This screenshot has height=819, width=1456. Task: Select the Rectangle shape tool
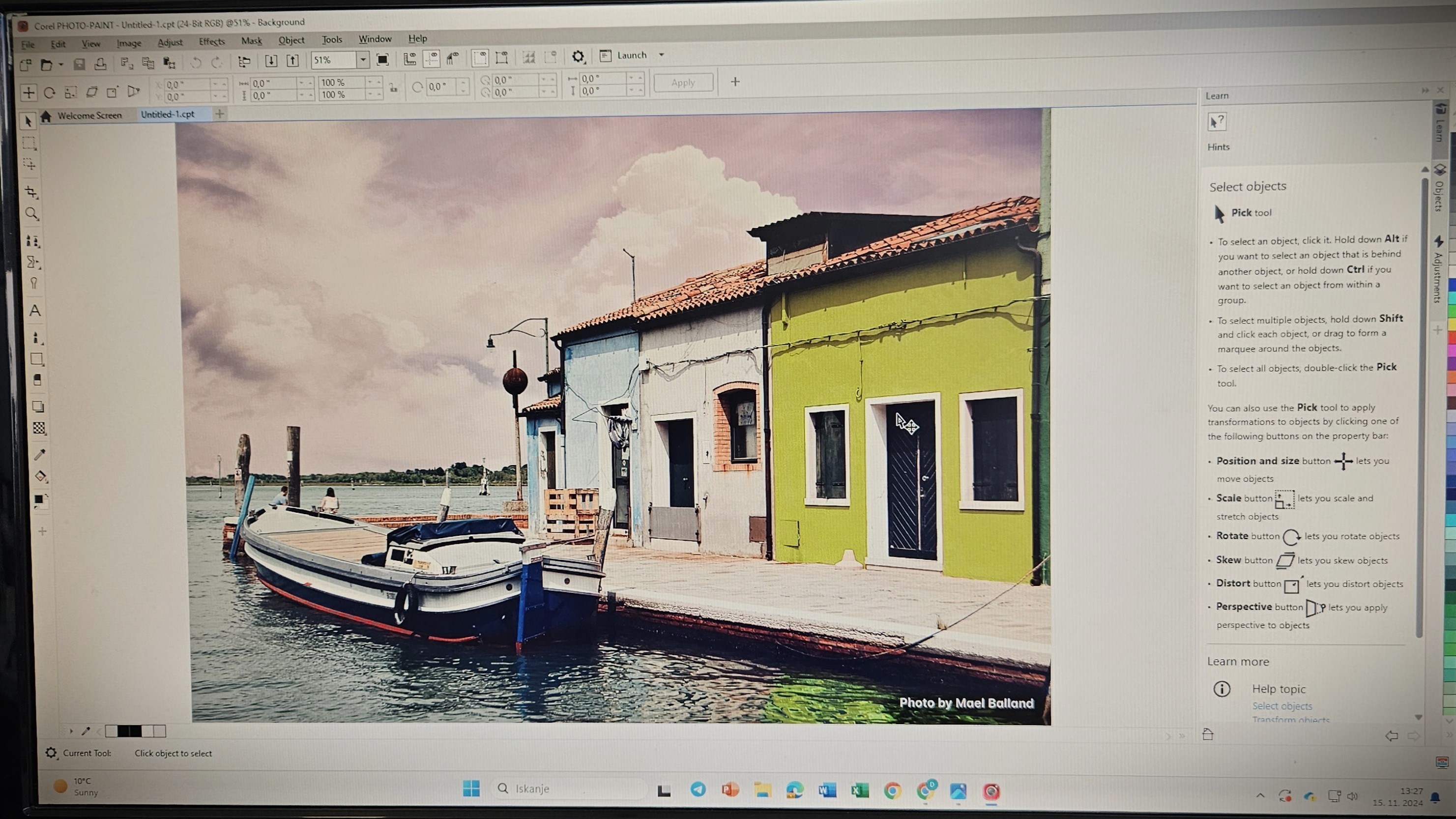pyautogui.click(x=37, y=359)
